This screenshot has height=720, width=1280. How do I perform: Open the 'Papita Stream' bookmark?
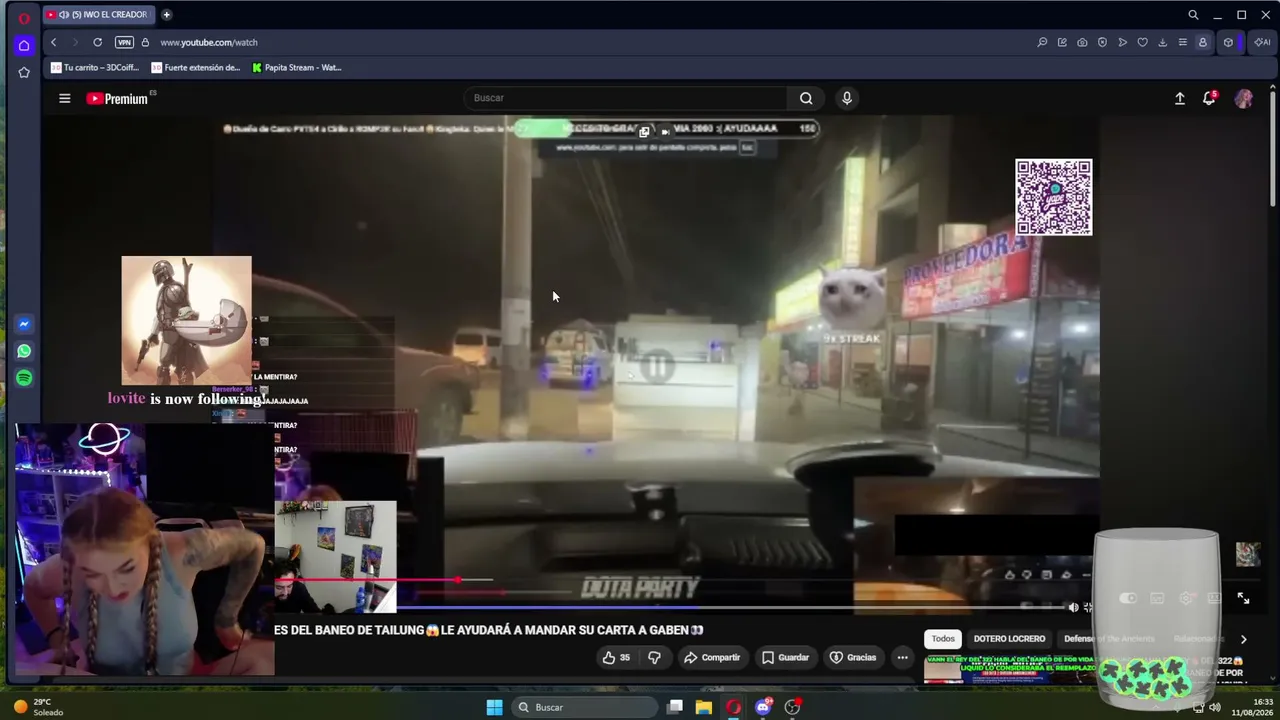(297, 68)
